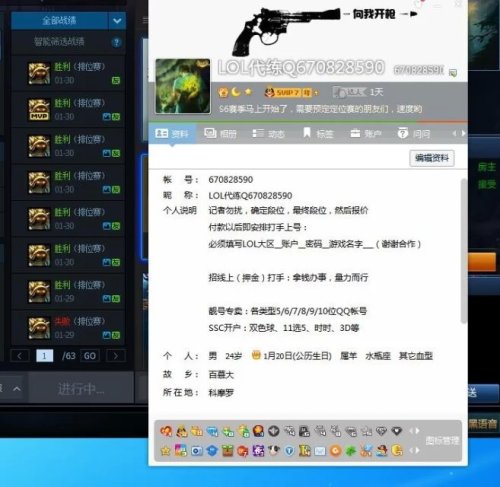Click the MVP champion icon in match list

(x=39, y=110)
